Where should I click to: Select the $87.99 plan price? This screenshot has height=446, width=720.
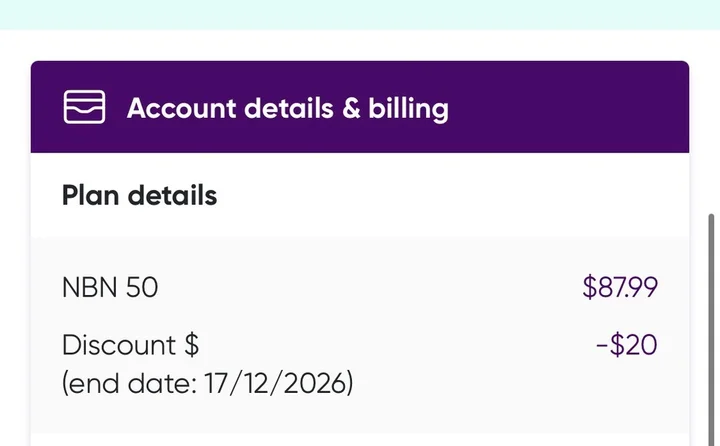coord(620,288)
